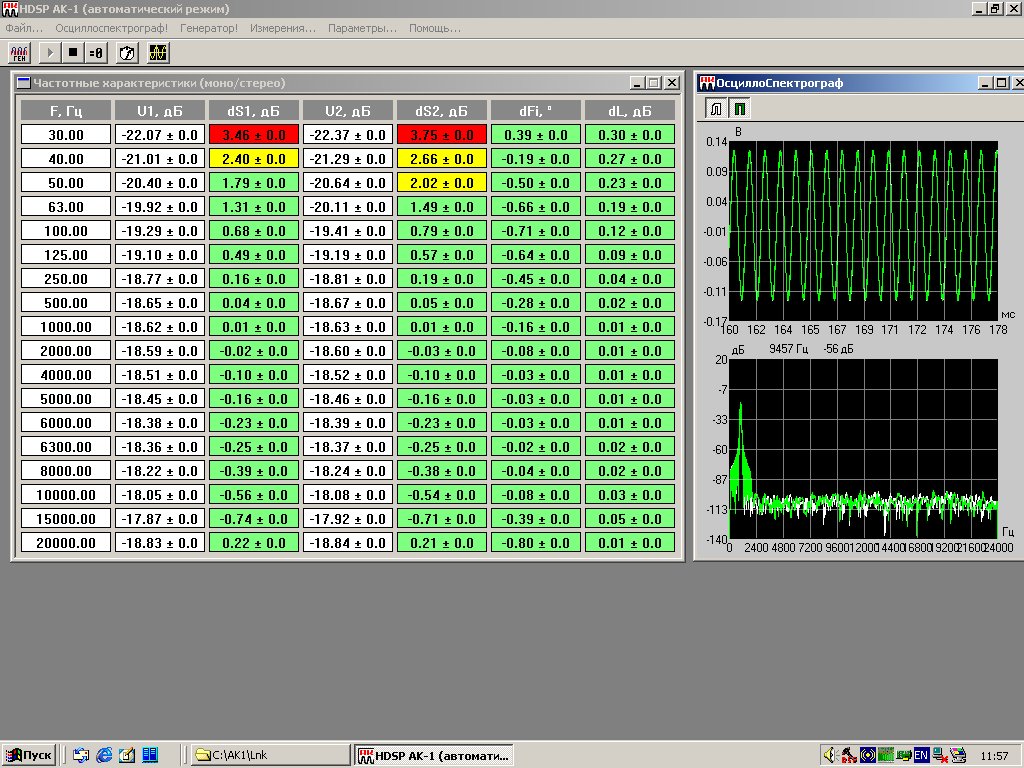Open the Помощь menu
Image resolution: width=1024 pixels, height=768 pixels.
tap(434, 28)
